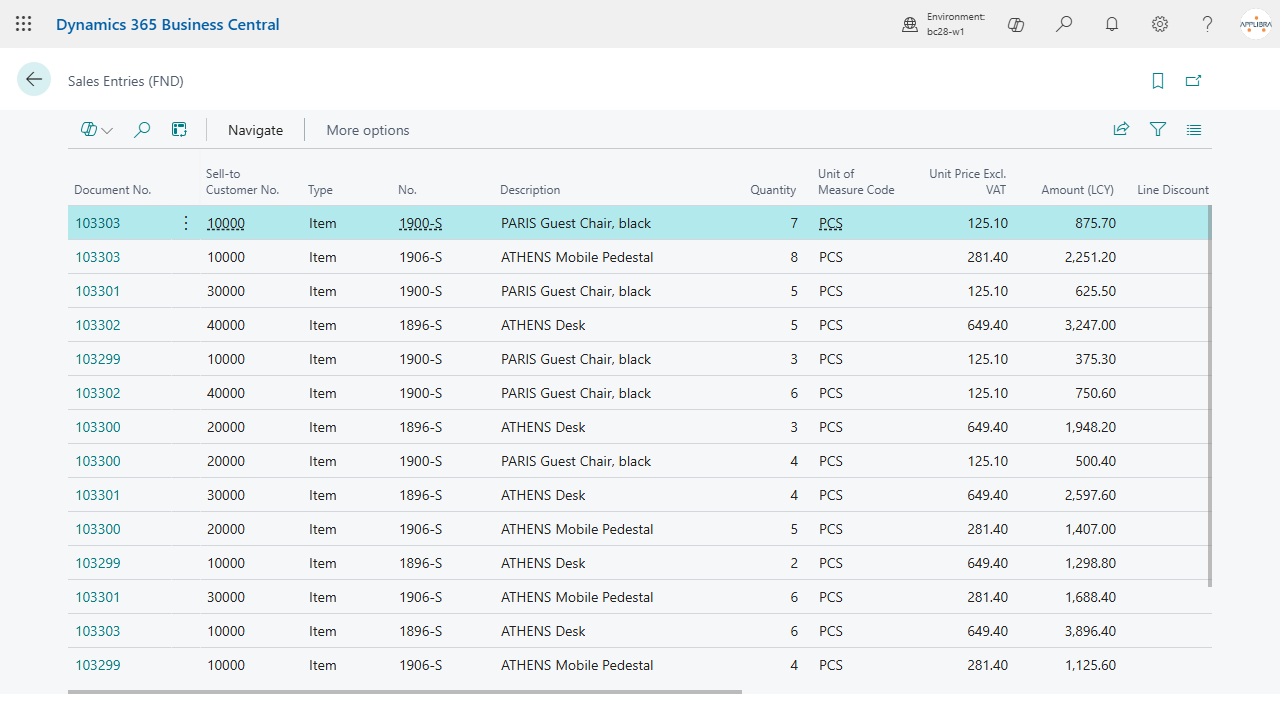The width and height of the screenshot is (1280, 720).
Task: Open the Help question mark
Action: [1208, 24]
